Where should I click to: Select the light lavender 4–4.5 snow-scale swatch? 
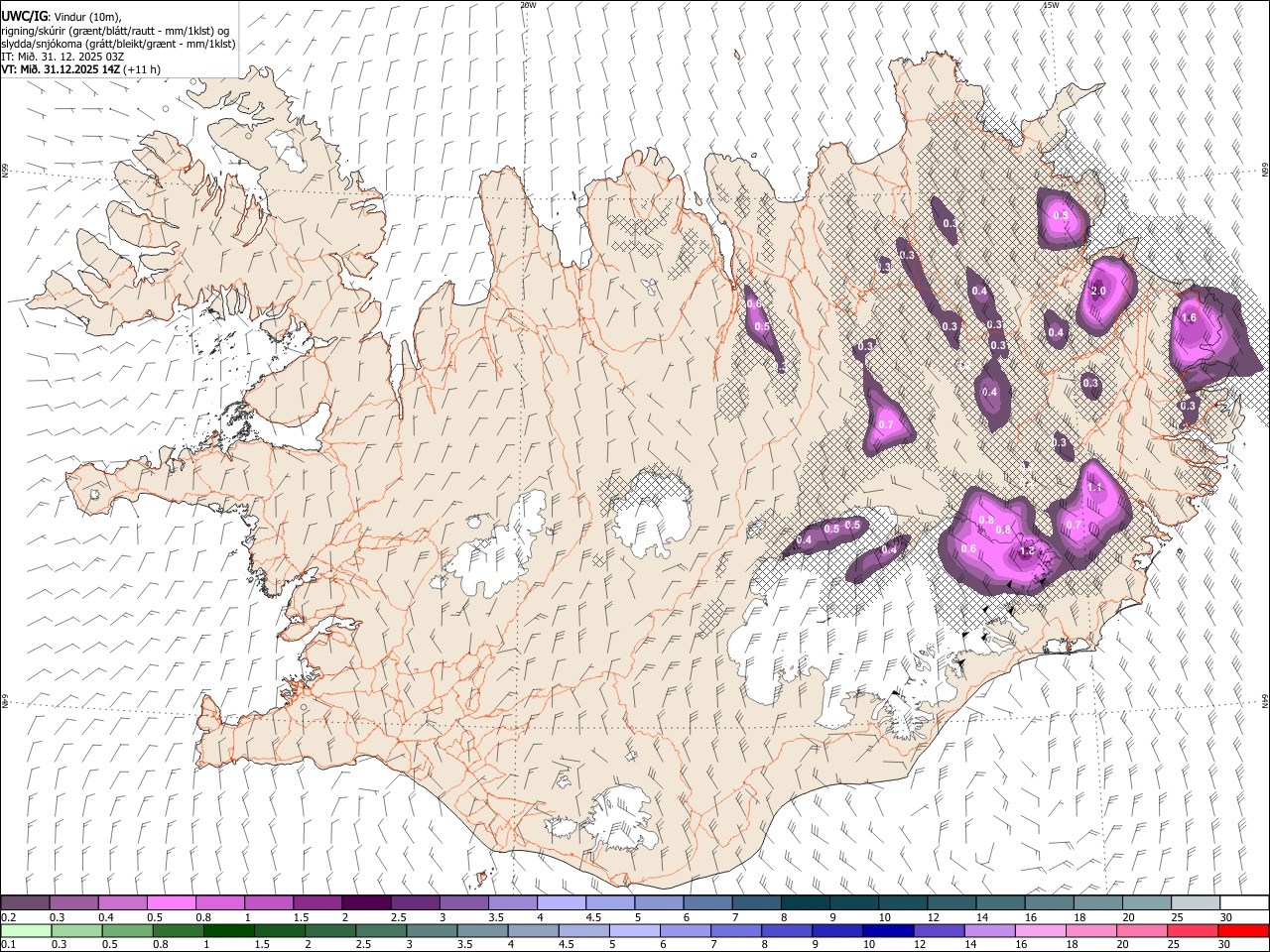(561, 903)
